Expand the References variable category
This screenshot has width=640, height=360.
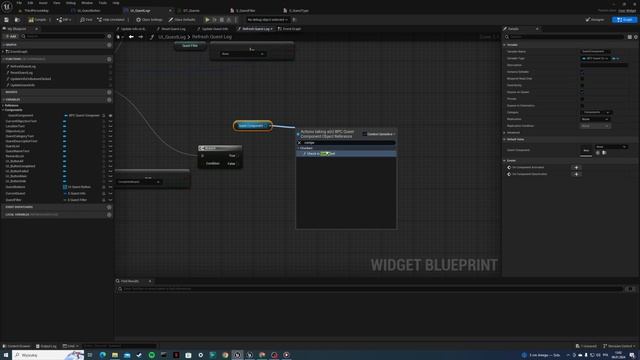(x=3, y=105)
